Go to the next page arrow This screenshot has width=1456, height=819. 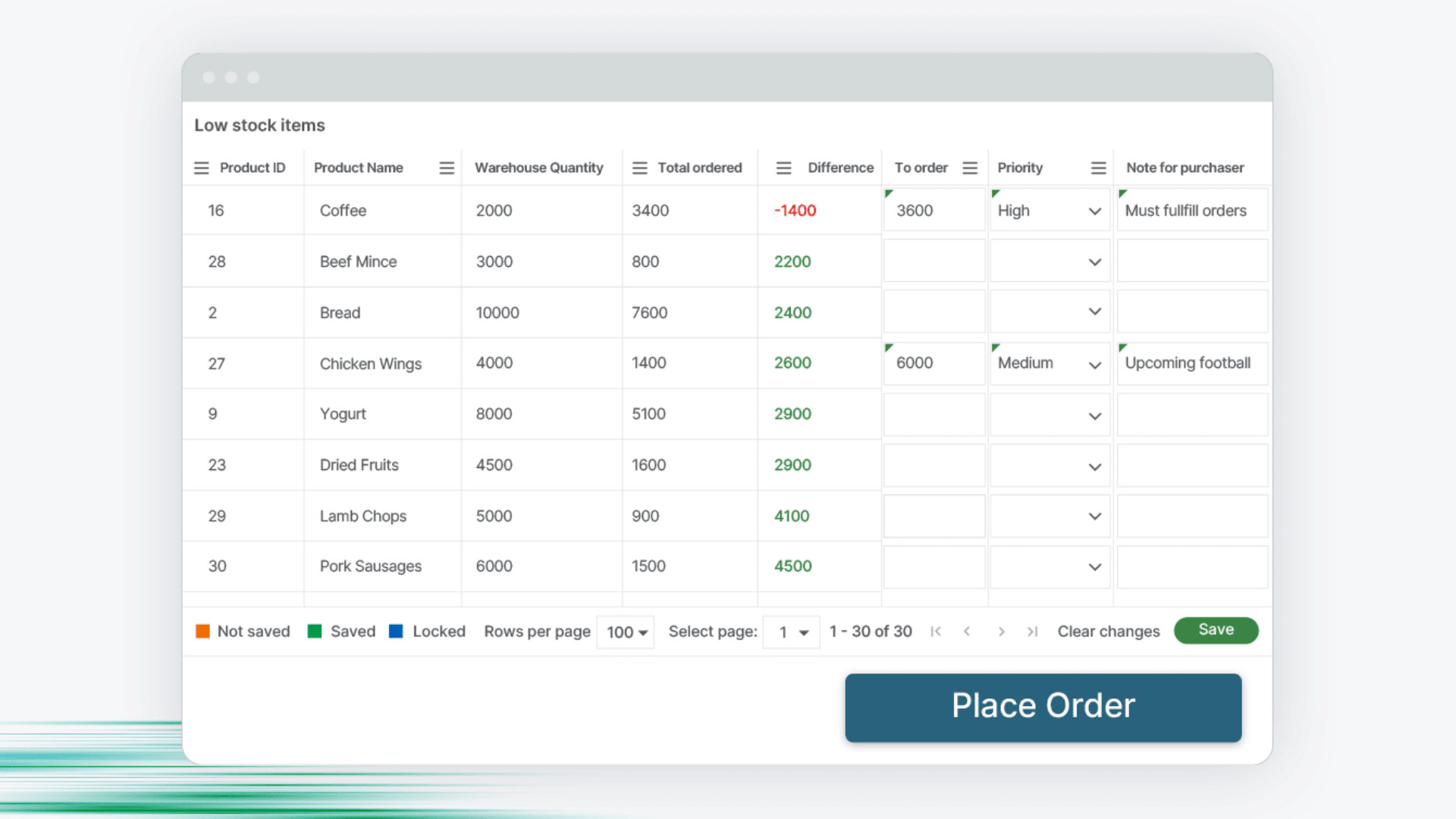1001,632
